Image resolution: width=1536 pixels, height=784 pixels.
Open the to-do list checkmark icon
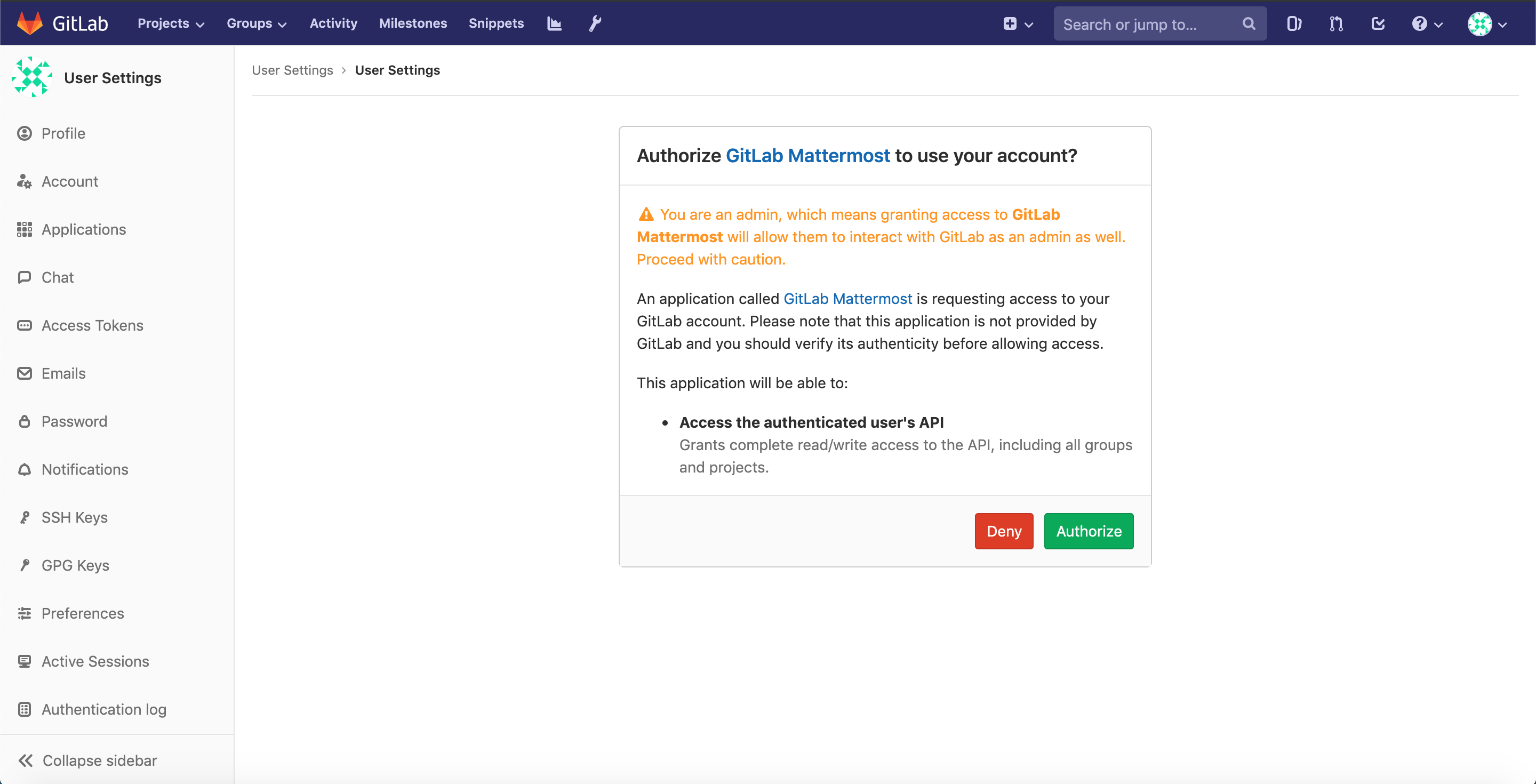coord(1378,24)
